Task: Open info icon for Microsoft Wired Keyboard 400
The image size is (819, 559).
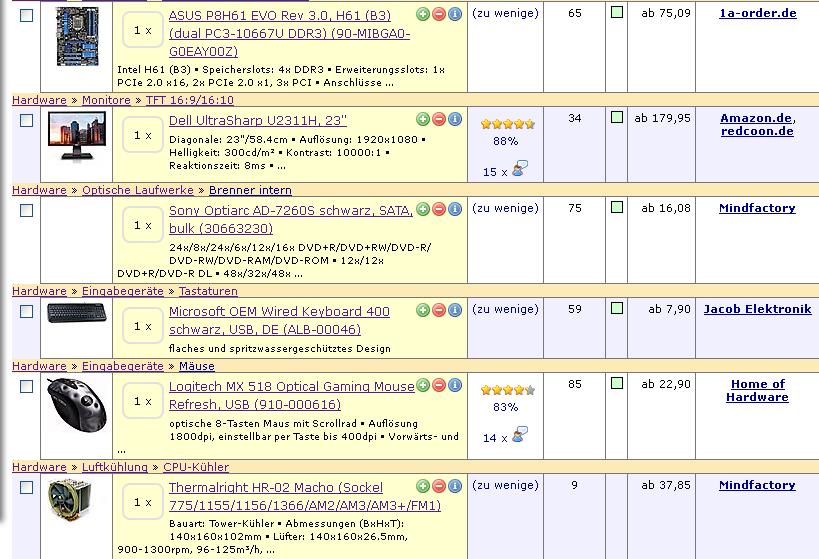Action: 455,310
